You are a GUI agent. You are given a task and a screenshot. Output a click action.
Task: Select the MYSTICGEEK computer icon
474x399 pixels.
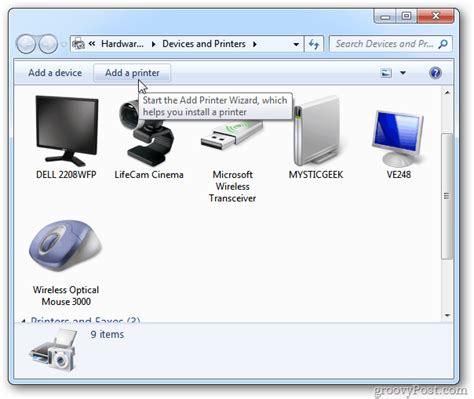[317, 131]
